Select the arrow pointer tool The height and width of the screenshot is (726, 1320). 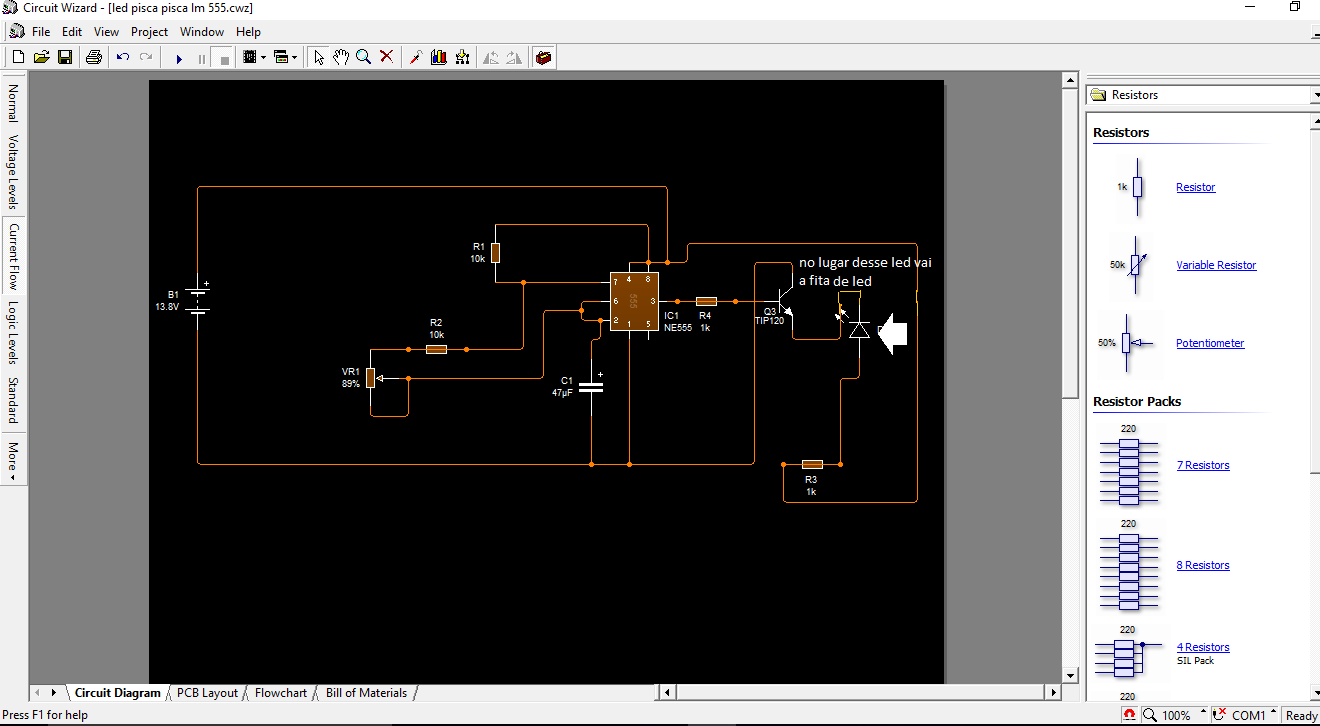tap(319, 57)
